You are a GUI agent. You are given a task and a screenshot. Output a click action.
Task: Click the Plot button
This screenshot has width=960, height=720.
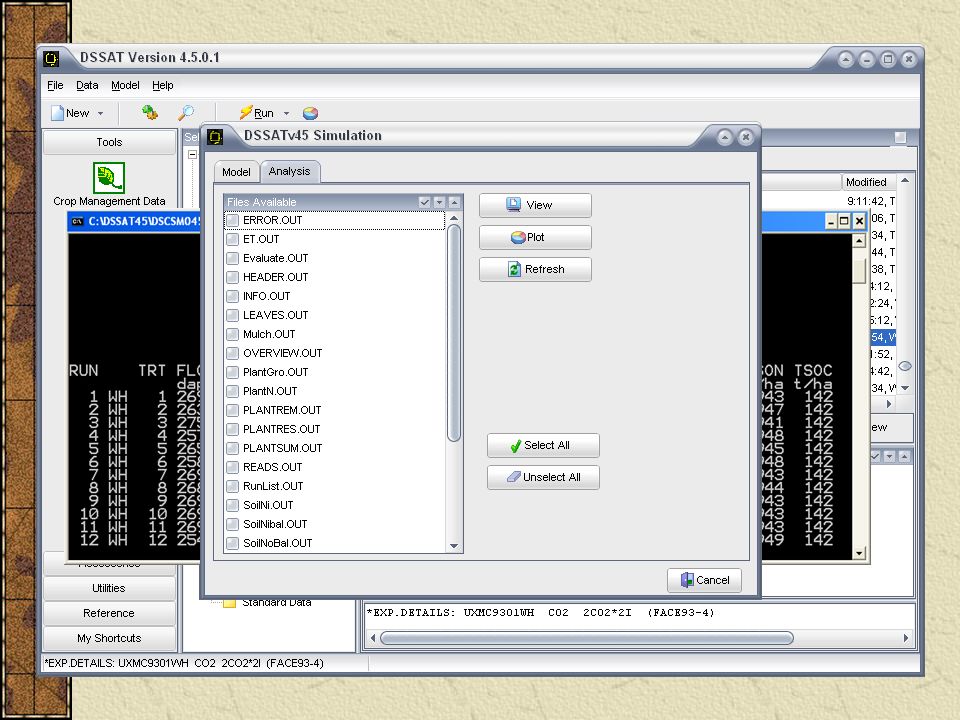tap(535, 237)
